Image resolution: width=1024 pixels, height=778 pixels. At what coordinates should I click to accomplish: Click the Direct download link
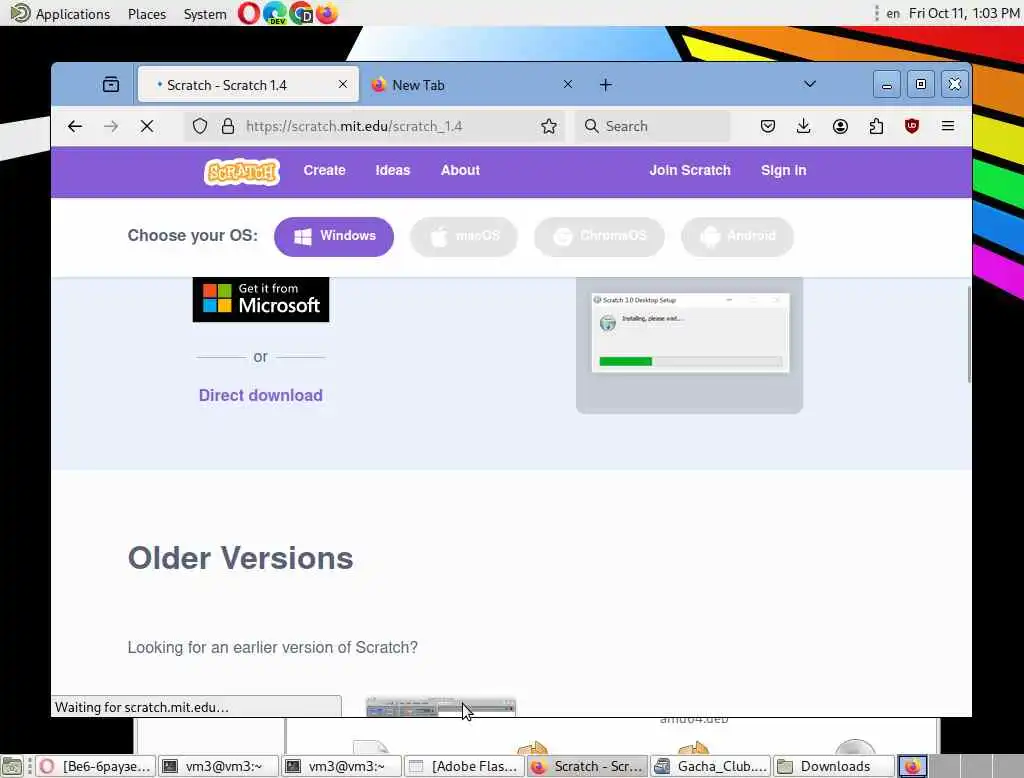pos(261,395)
